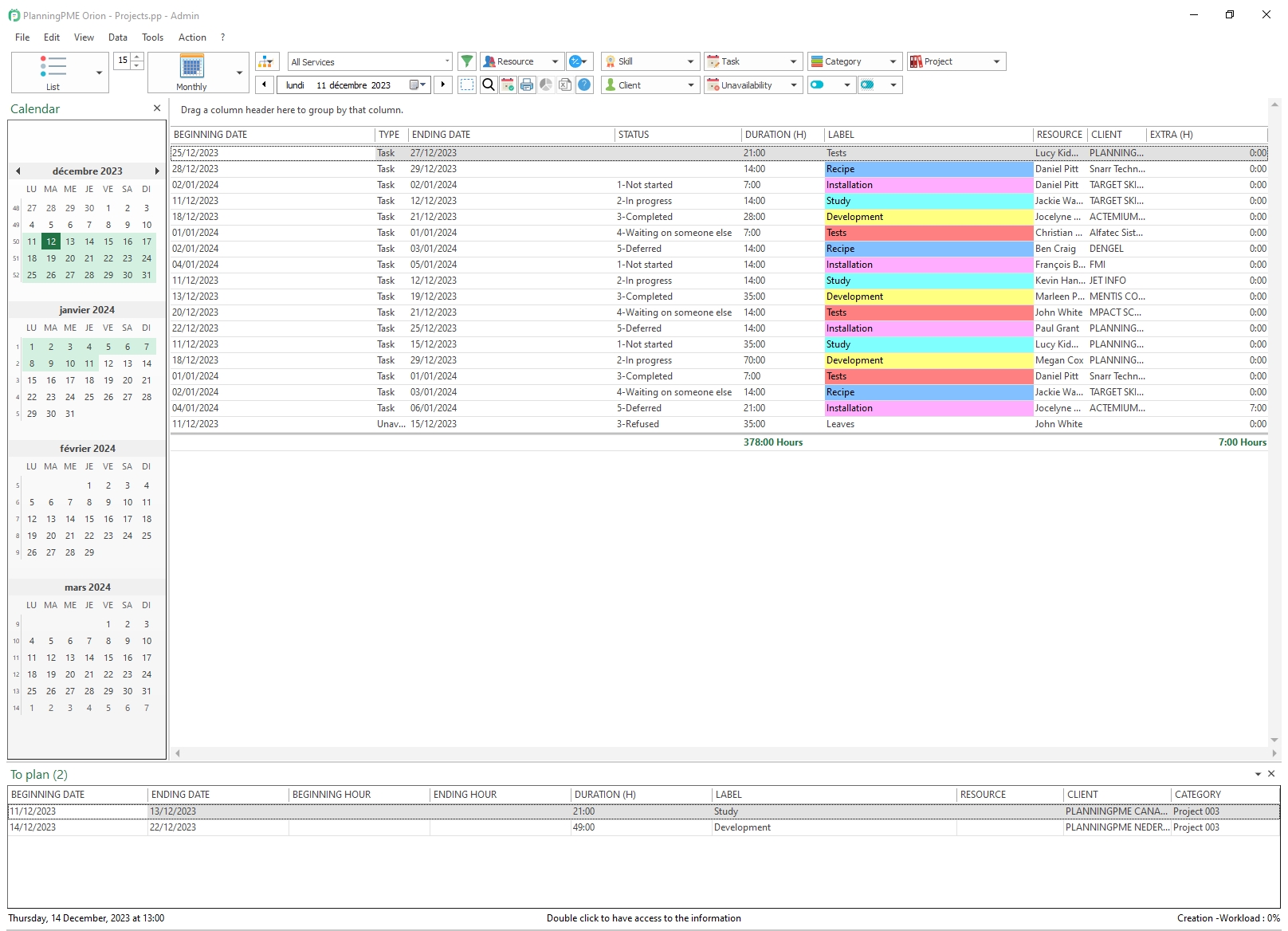Expand the Monthly view dropdown arrow
Screen dimensions: 1288x931
pyautogui.click(x=239, y=73)
